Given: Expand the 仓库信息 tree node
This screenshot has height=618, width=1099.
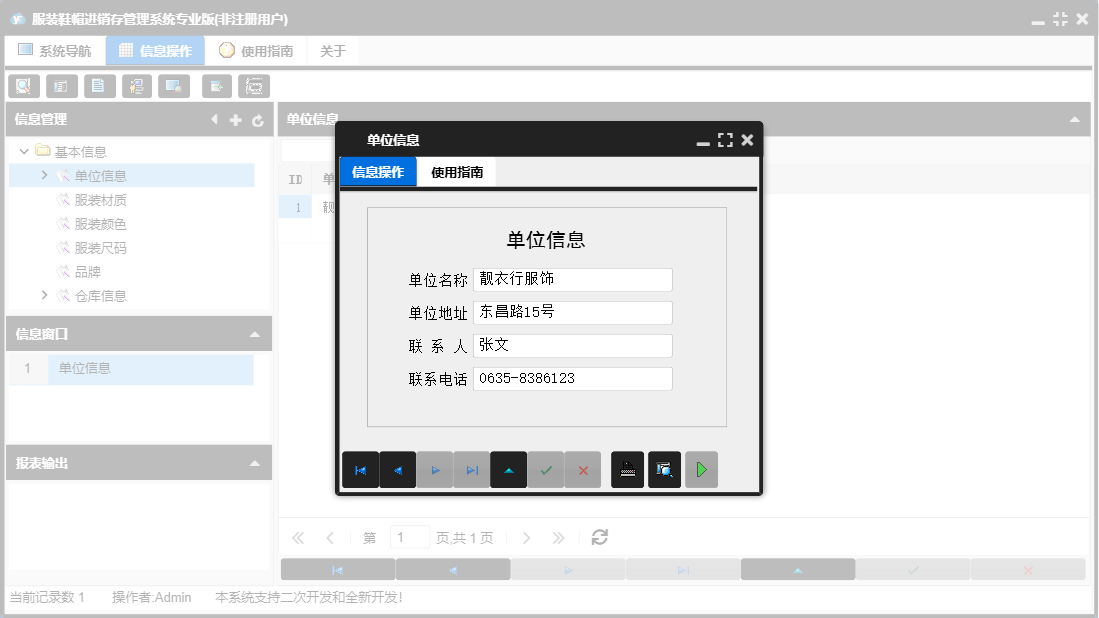Looking at the screenshot, I should coord(43,295).
